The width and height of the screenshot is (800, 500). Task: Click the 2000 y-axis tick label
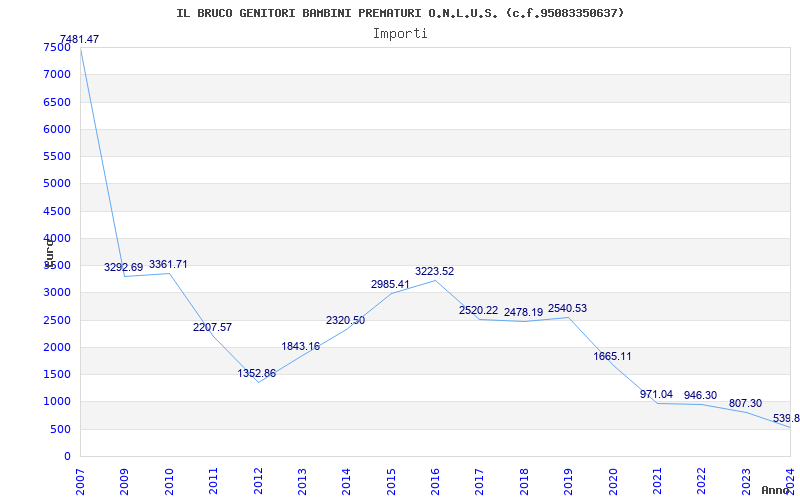[x=57, y=347]
